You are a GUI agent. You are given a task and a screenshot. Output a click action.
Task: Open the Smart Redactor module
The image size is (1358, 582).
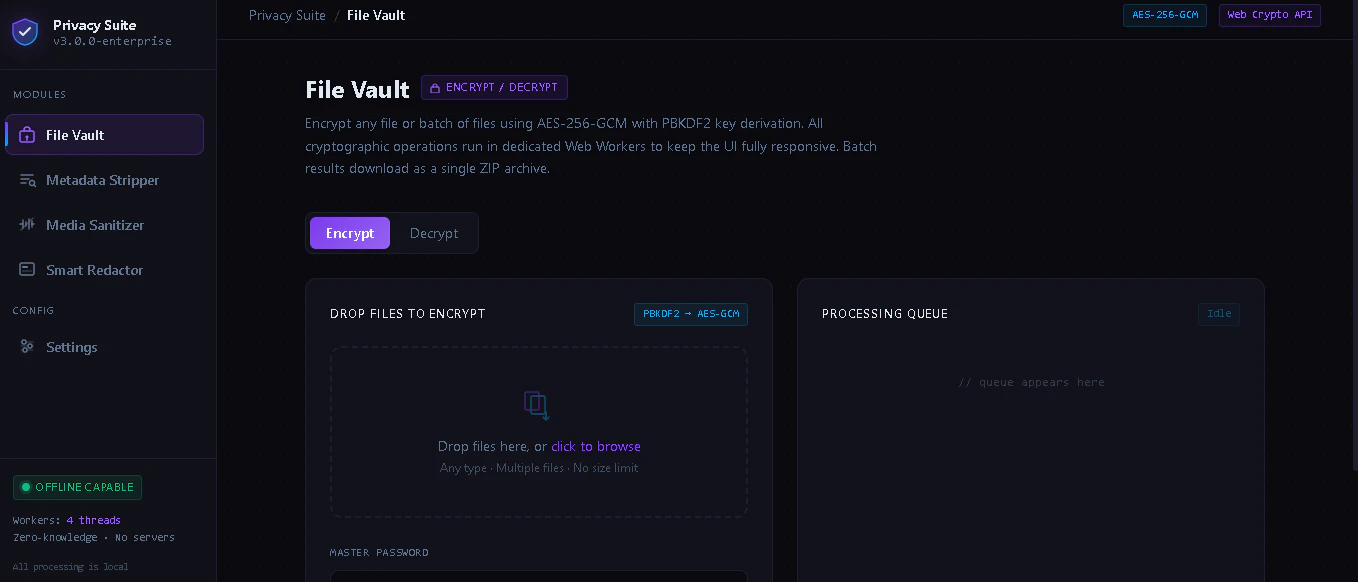pyautogui.click(x=105, y=270)
